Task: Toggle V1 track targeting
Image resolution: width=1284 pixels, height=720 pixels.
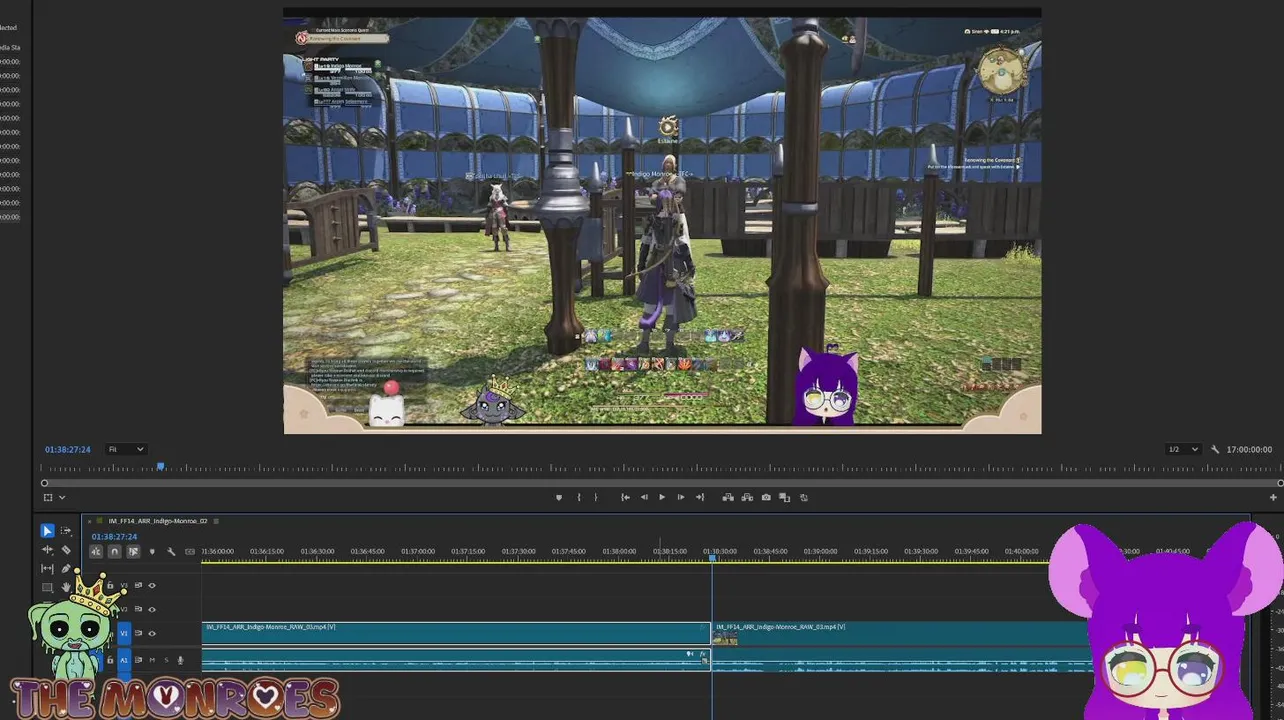Action: click(x=125, y=633)
